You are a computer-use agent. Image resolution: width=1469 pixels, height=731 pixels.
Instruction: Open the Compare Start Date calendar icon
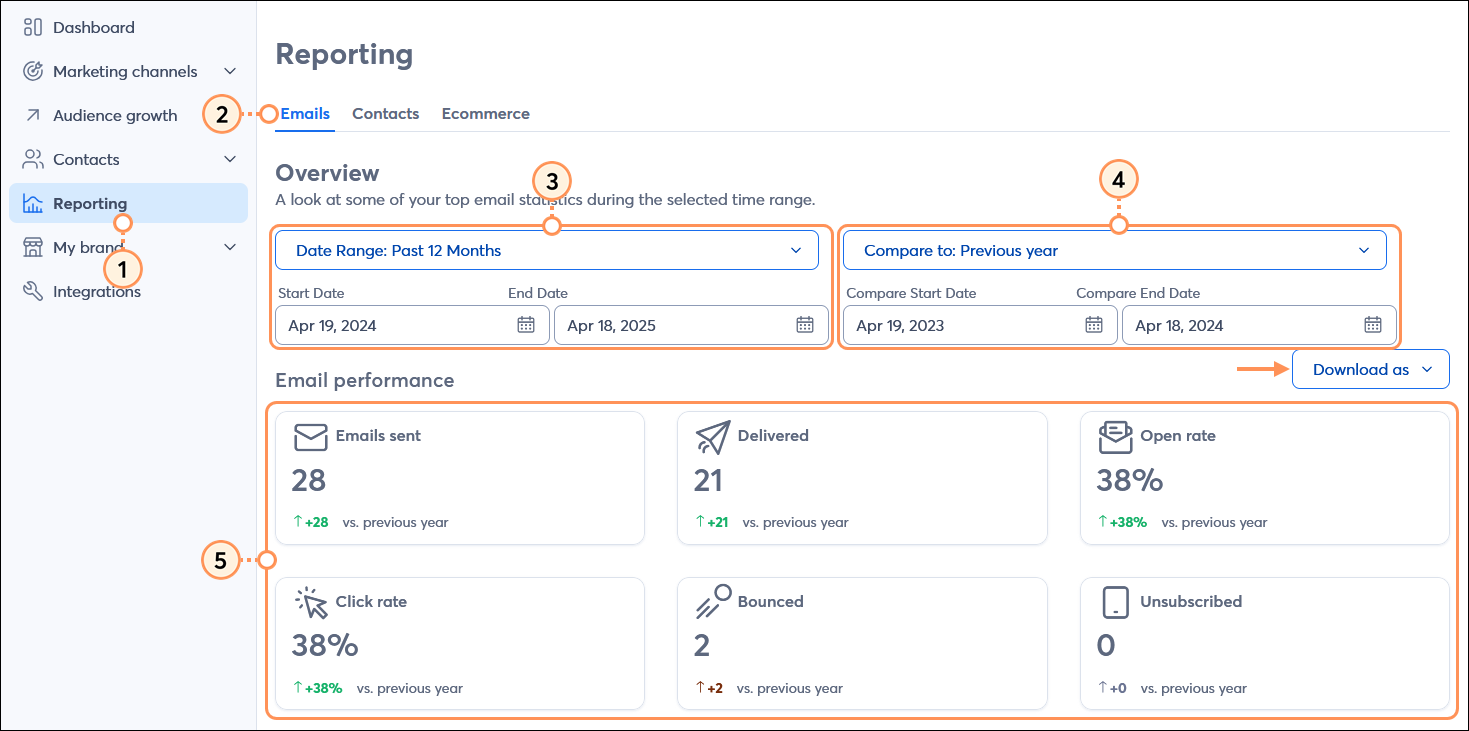[1094, 325]
